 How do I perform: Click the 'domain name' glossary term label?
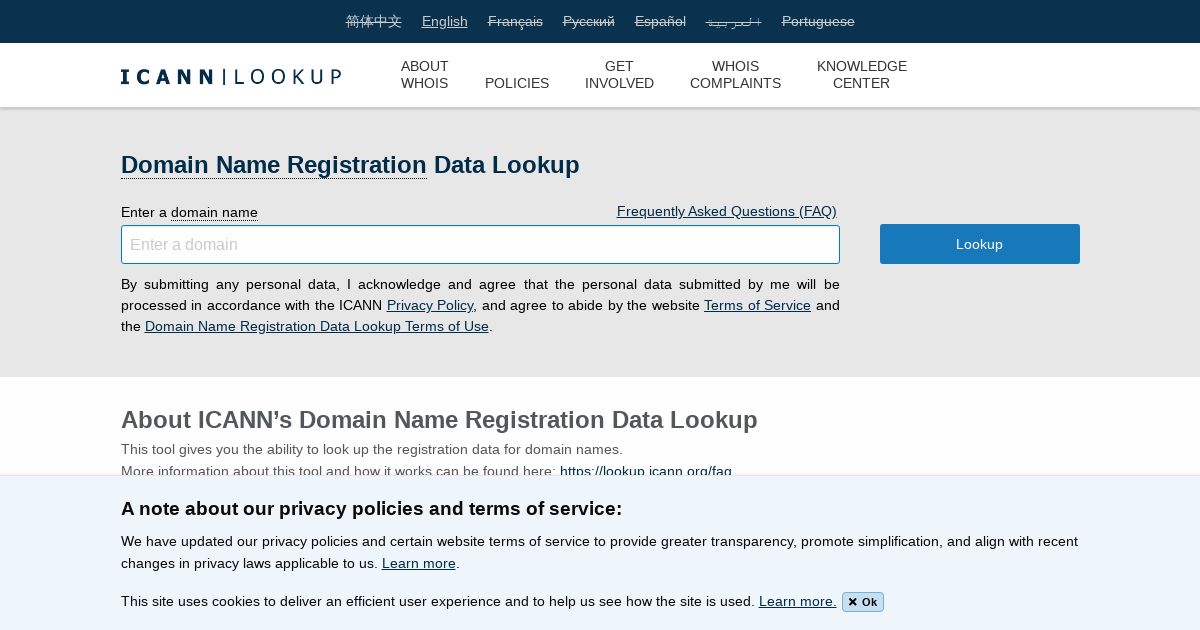(214, 212)
